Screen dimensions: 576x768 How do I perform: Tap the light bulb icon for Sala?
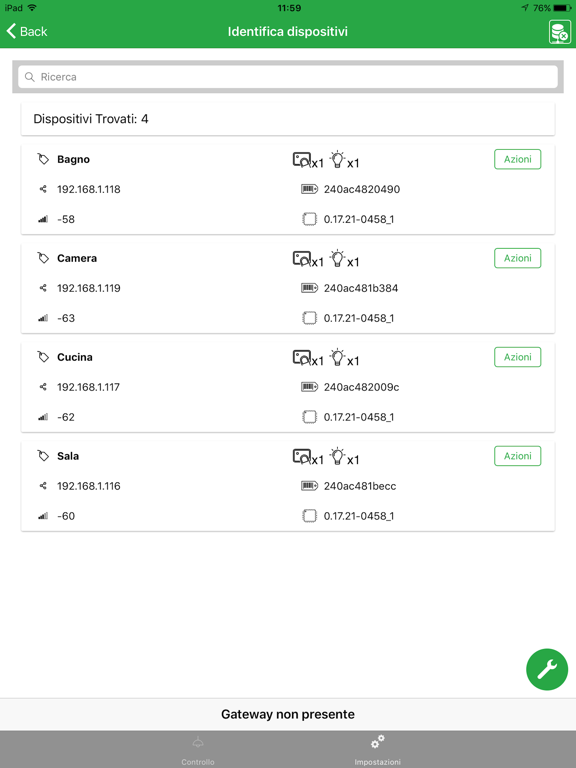337,456
